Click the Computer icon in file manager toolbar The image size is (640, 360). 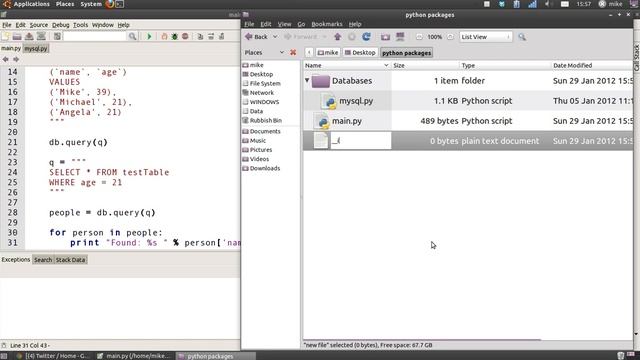pyautogui.click(x=400, y=37)
